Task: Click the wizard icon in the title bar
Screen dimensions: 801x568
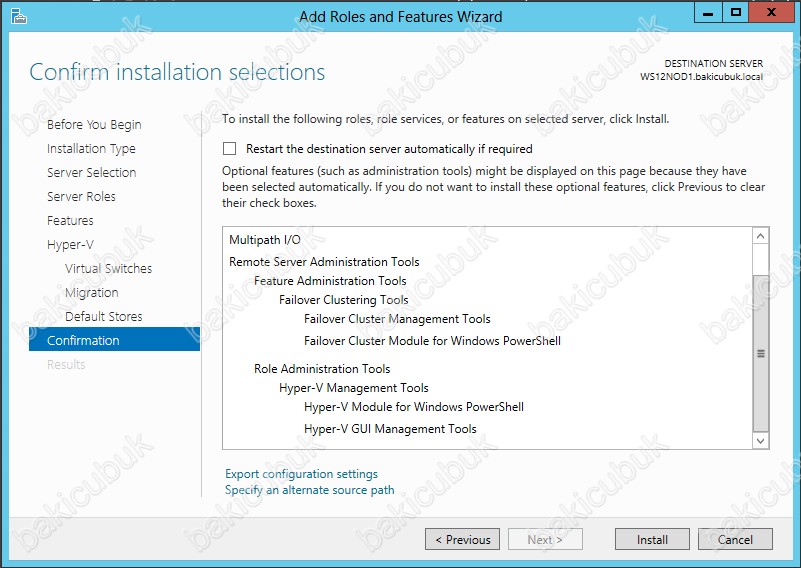Action: click(x=18, y=16)
